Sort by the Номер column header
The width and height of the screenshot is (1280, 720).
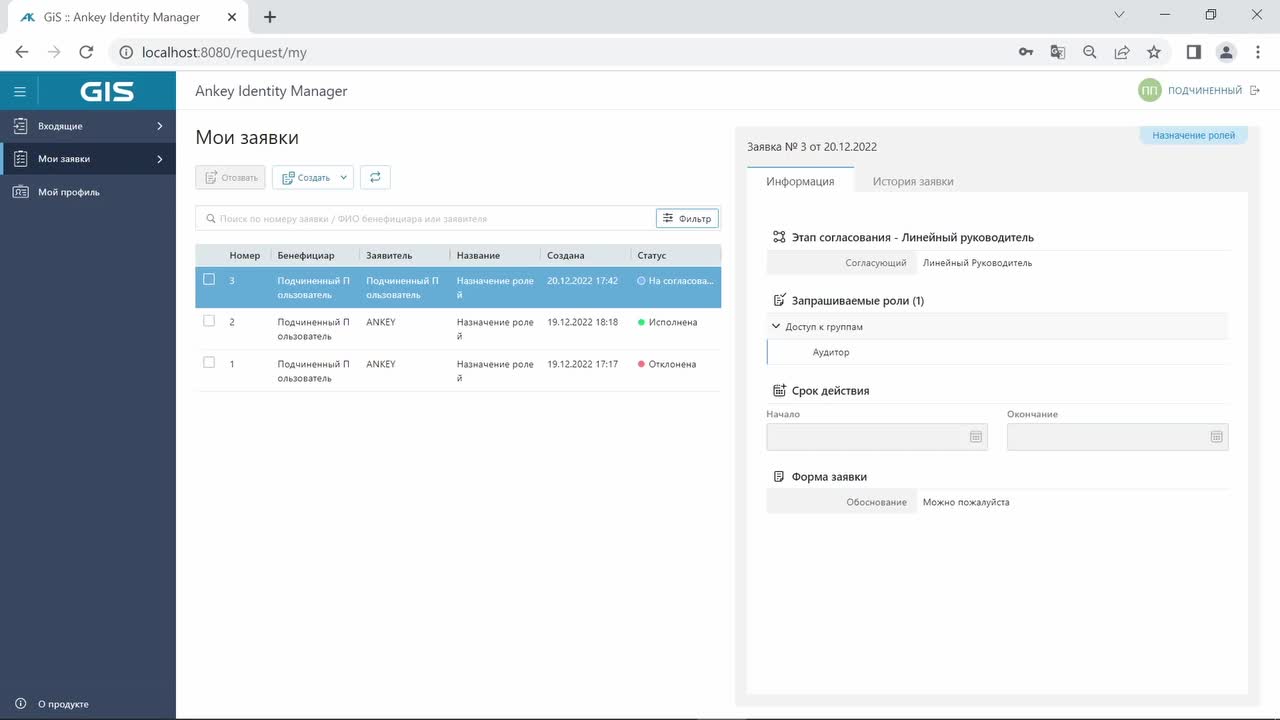tap(245, 255)
